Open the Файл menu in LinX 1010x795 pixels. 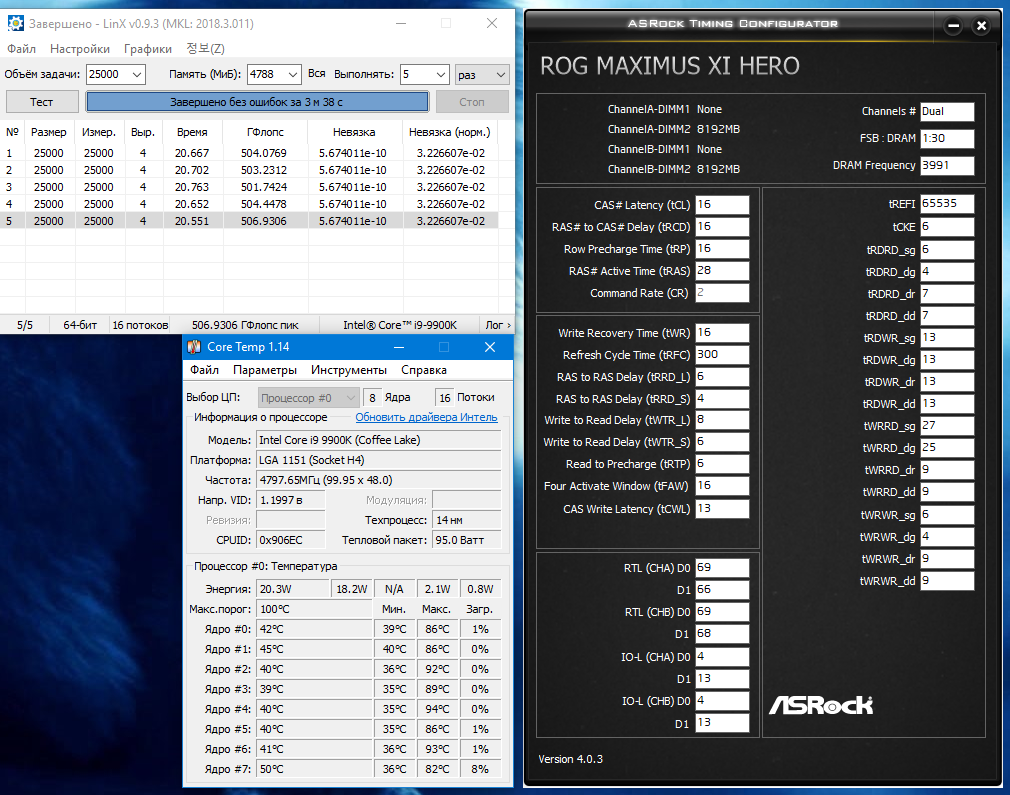21,49
